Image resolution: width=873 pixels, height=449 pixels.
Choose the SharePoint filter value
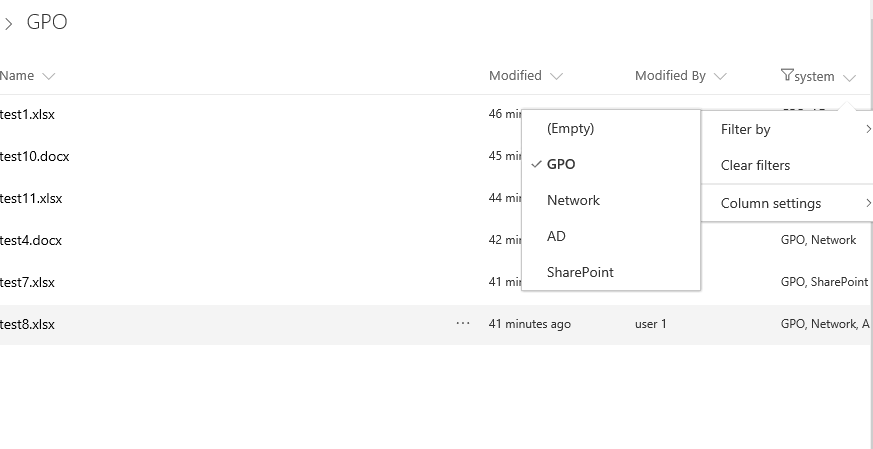coord(580,272)
